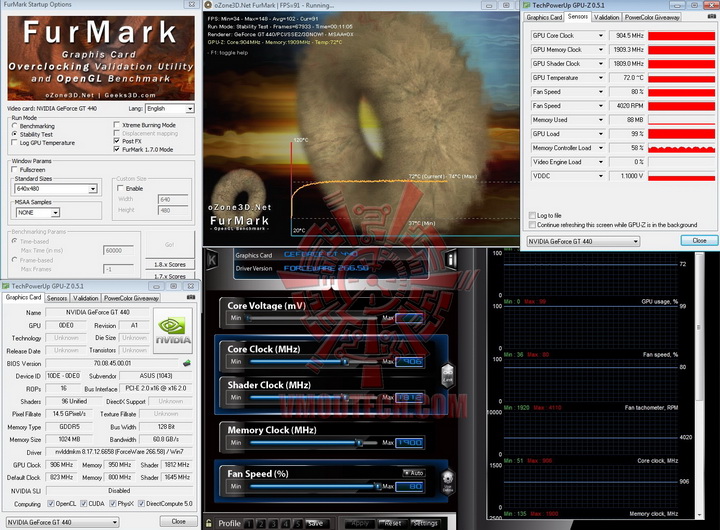
Task: Open Validation tab in lower GPU-Z window
Action: point(85,298)
